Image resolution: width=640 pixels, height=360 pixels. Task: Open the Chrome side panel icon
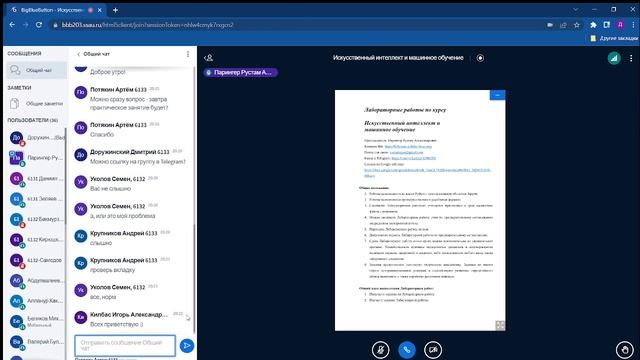(607, 25)
